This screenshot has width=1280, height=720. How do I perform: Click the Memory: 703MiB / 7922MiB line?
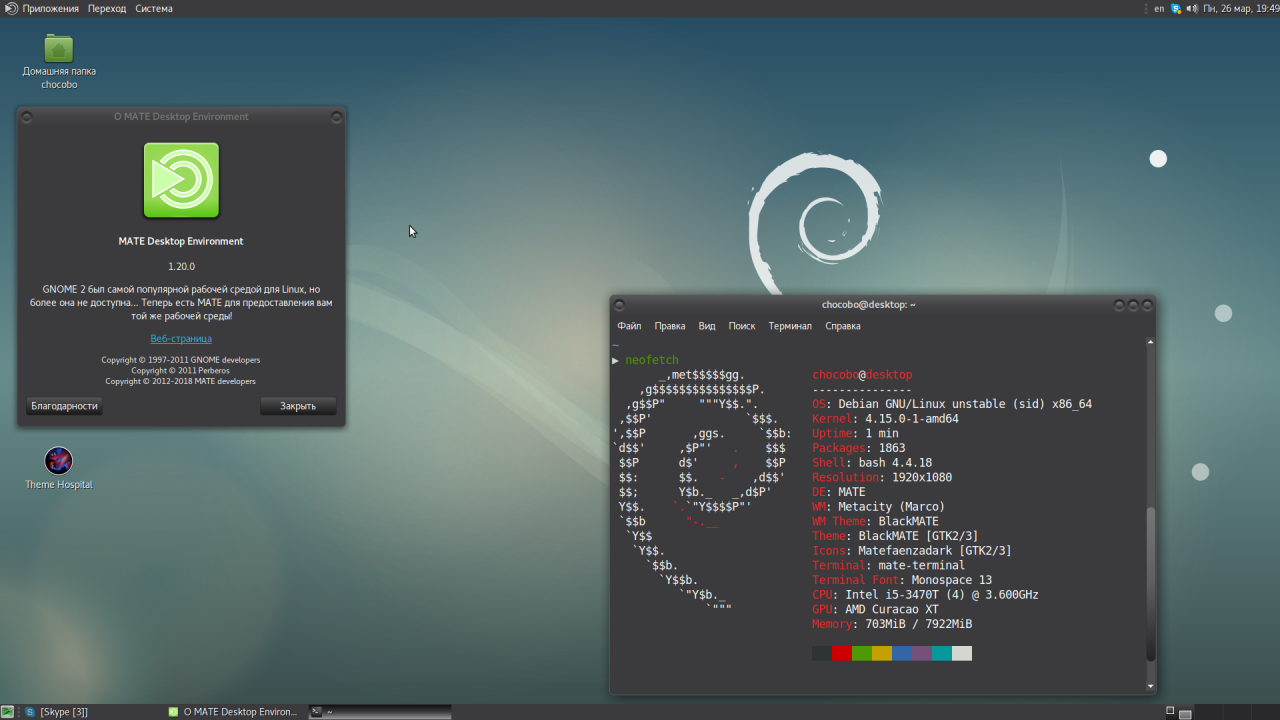coord(892,624)
